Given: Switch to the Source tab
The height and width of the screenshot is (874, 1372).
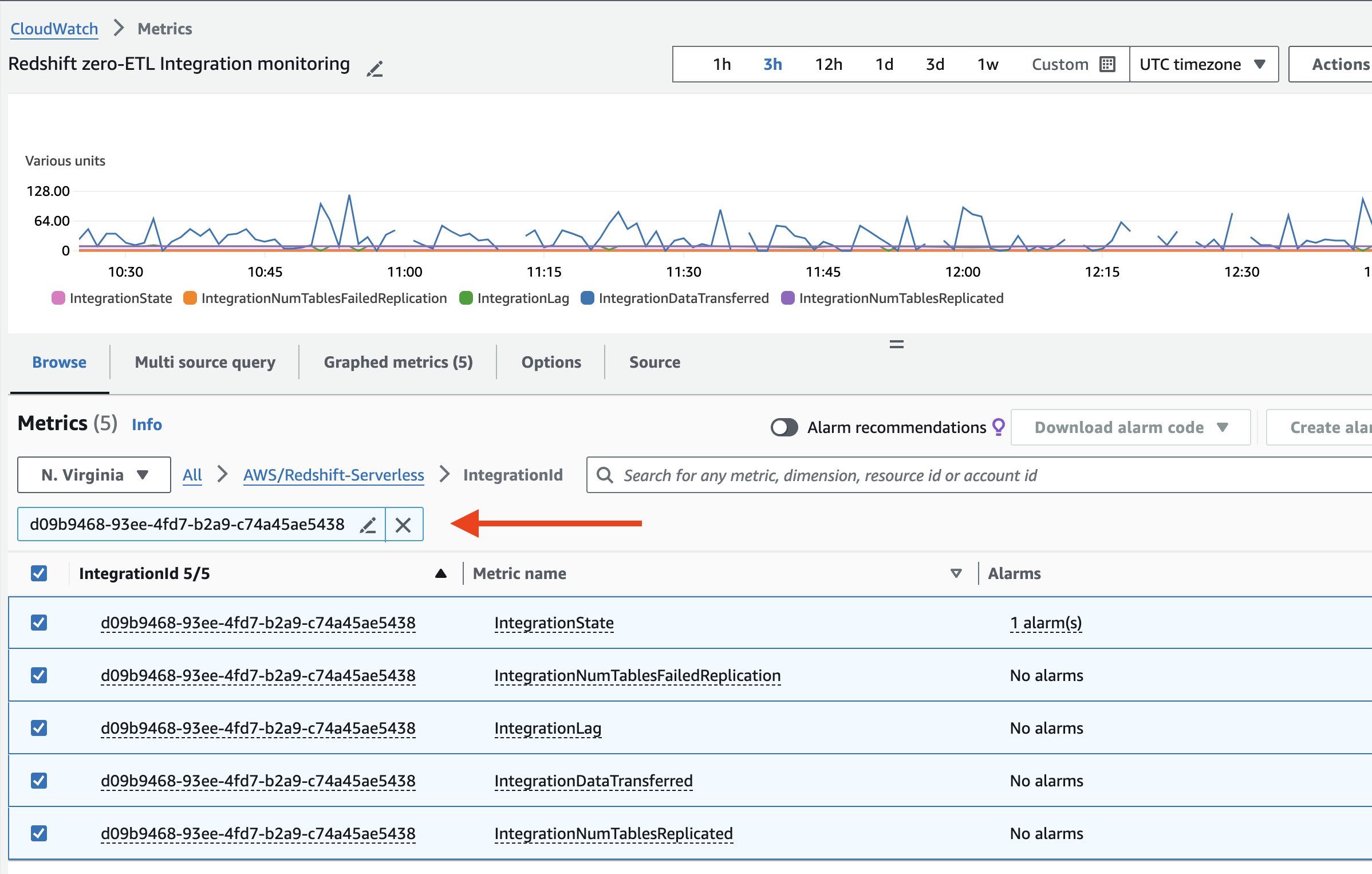Looking at the screenshot, I should click(655, 361).
